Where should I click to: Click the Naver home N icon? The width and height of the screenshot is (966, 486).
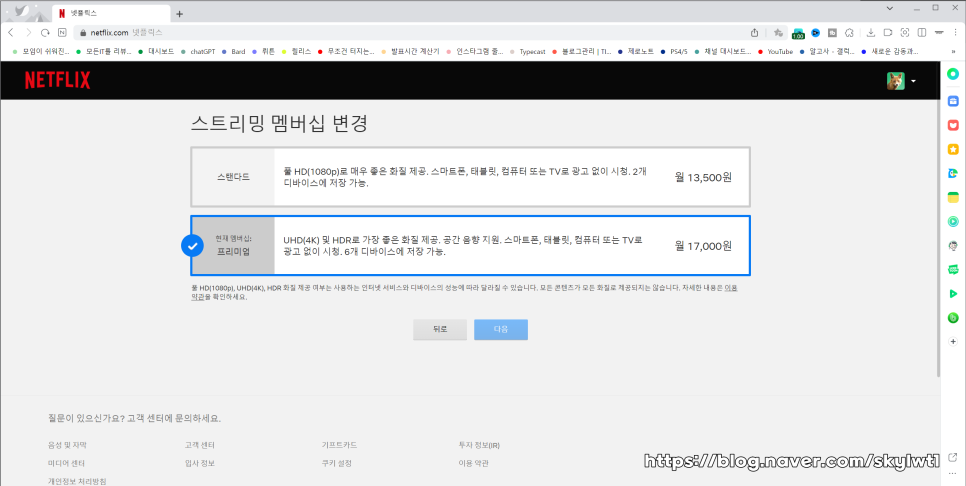62,33
